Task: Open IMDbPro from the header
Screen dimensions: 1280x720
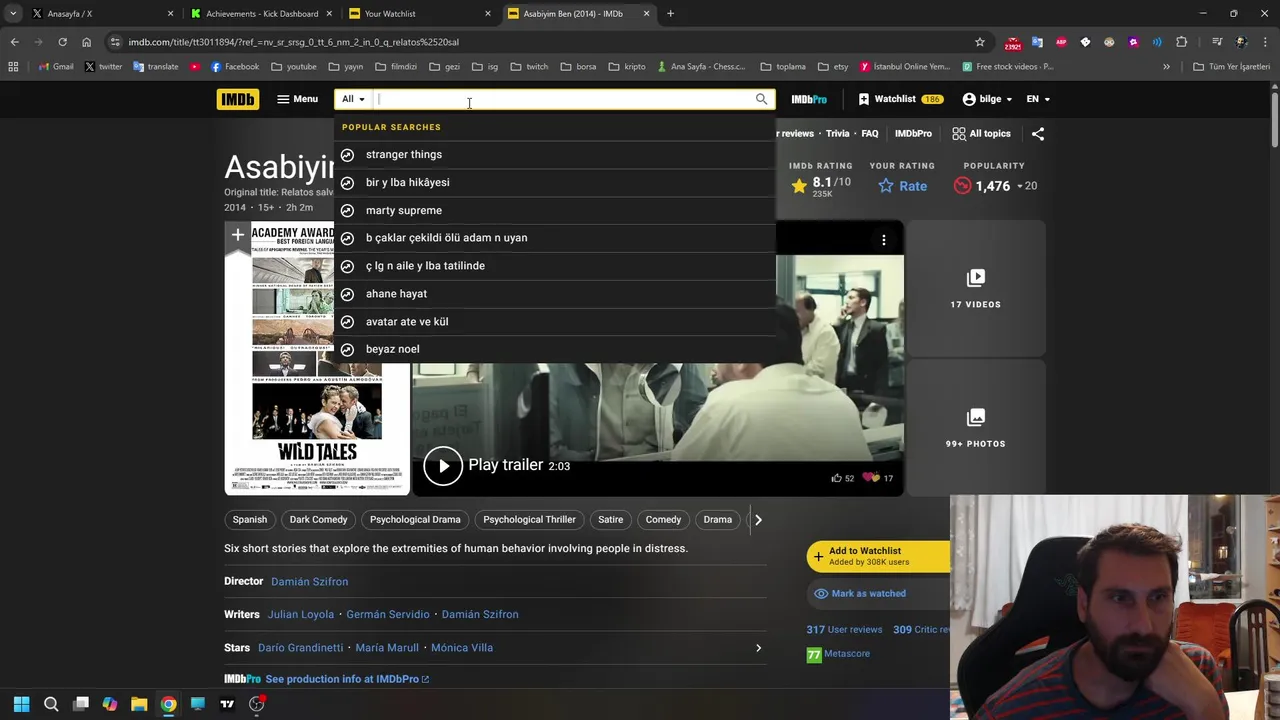Action: click(x=809, y=99)
